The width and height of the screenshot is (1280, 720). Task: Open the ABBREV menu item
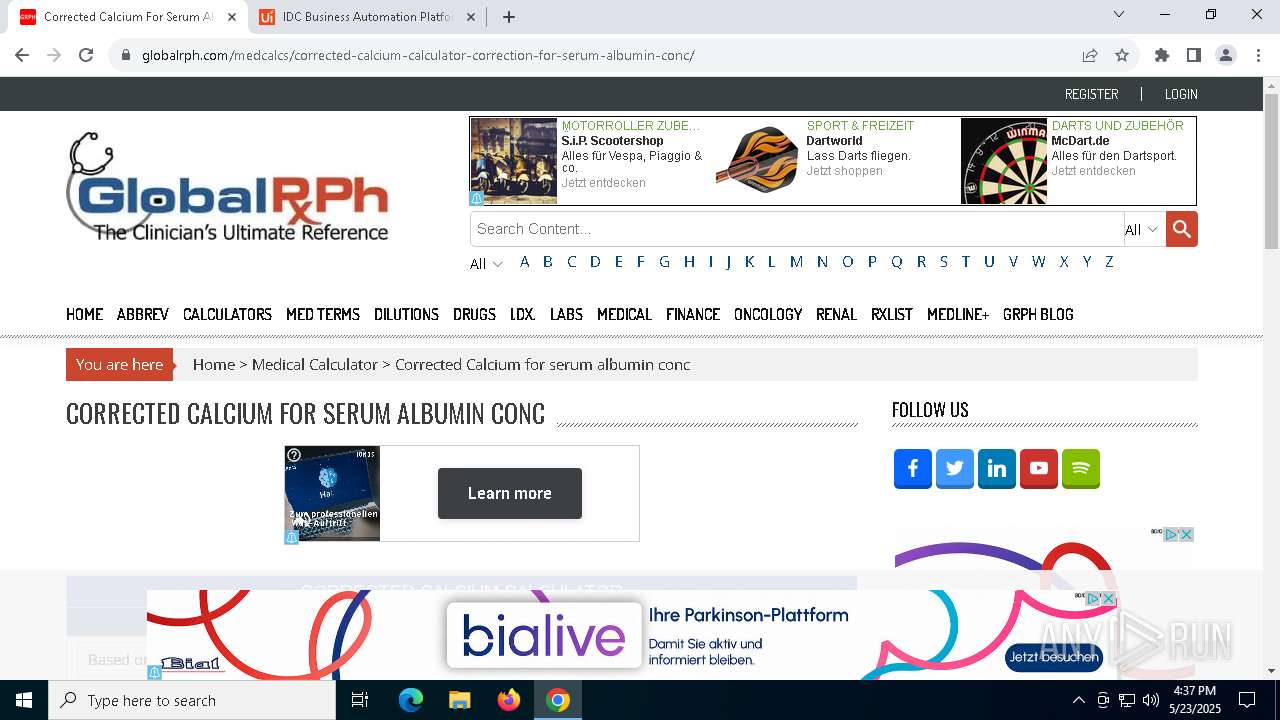[x=143, y=314]
